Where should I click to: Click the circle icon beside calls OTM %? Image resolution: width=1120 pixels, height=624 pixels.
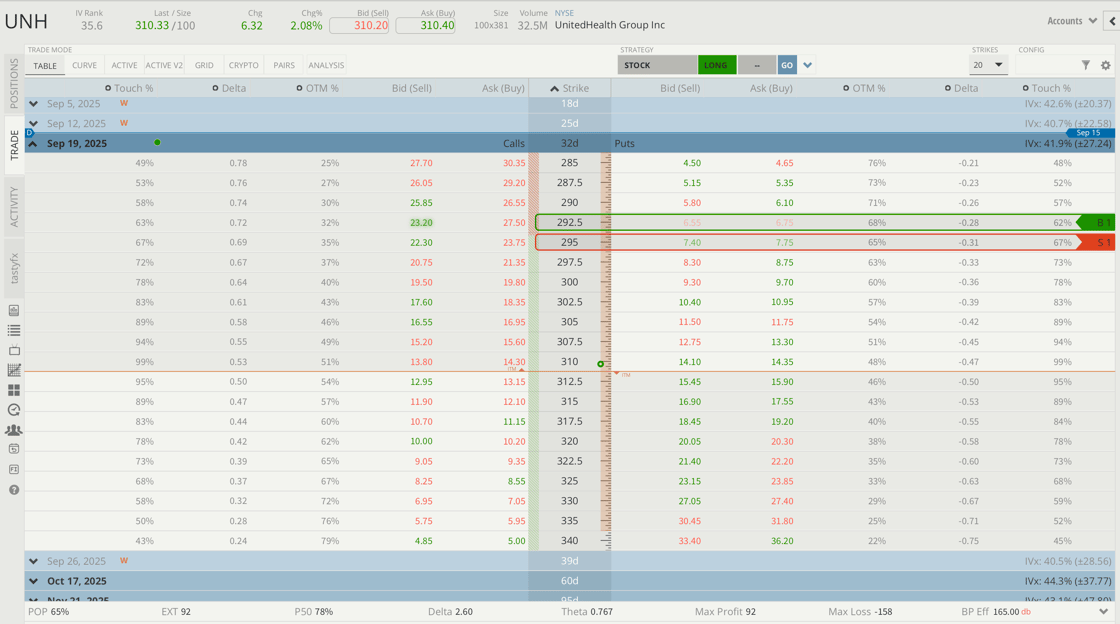(299, 88)
